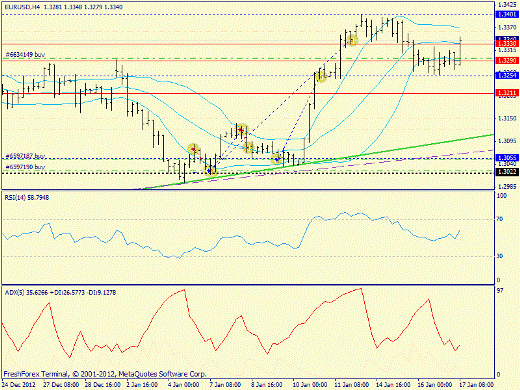Click the 28 Dec 16:00 time label
The image size is (520, 390).
click(x=103, y=385)
